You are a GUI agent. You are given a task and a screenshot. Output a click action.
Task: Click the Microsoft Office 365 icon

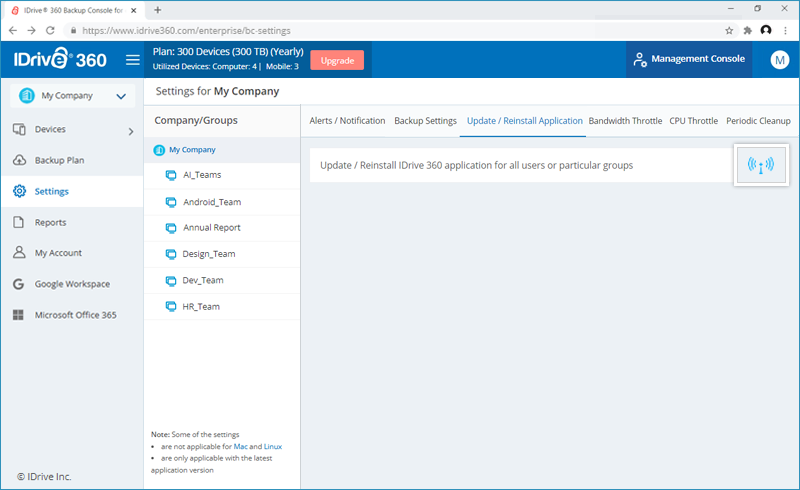point(18,315)
